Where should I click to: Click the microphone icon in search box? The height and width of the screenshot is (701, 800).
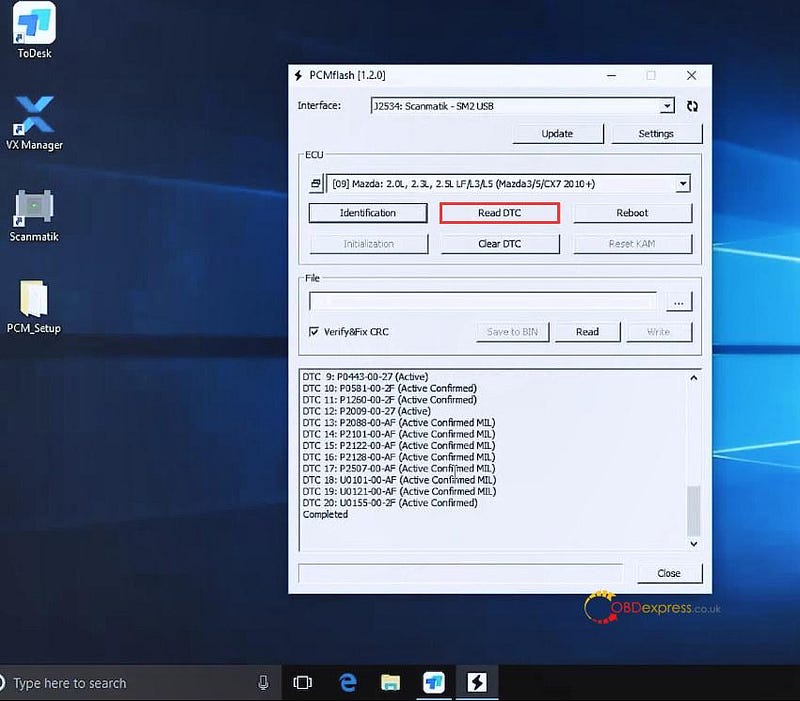263,683
